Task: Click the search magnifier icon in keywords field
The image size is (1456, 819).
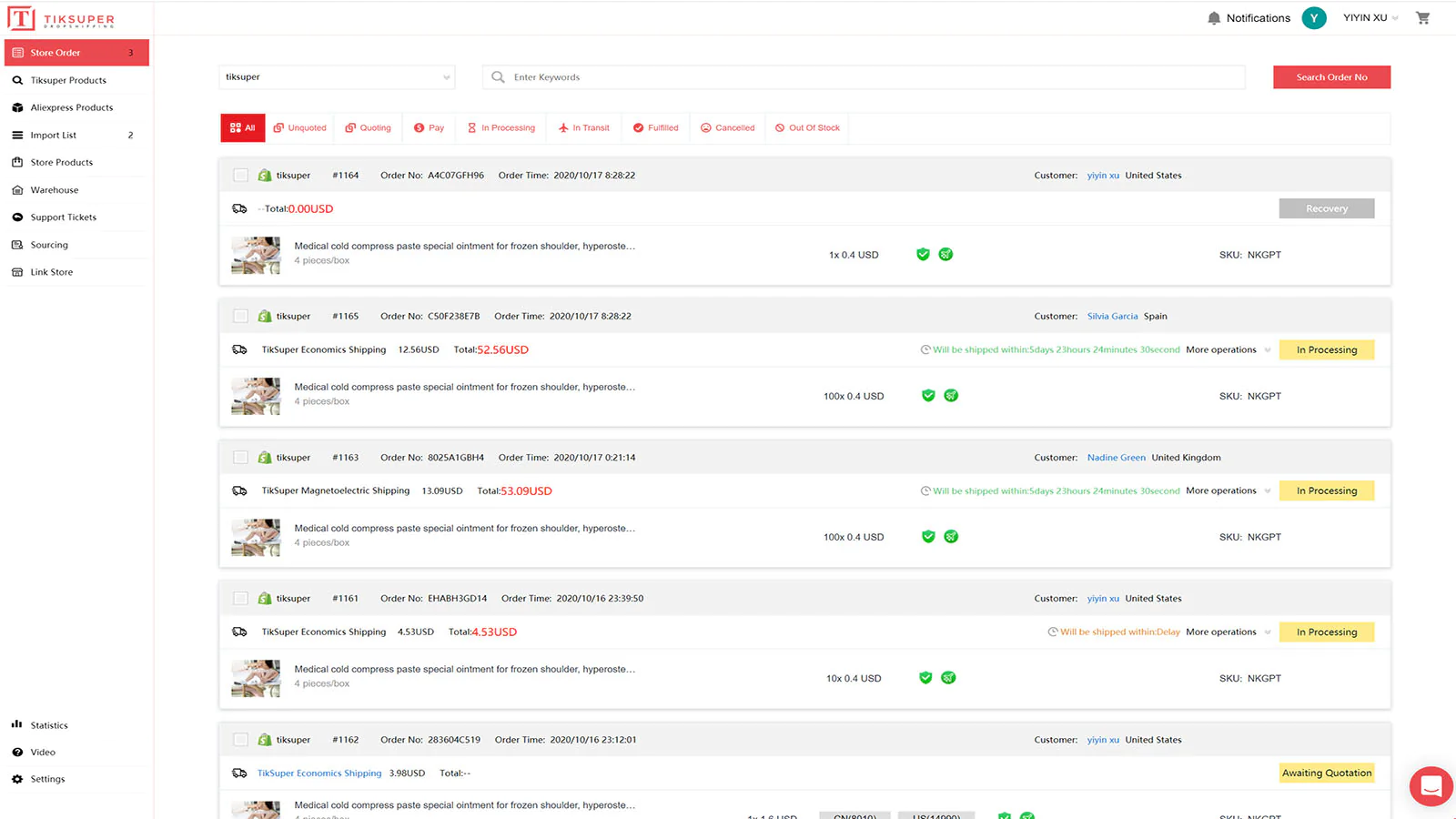Action: pyautogui.click(x=498, y=77)
